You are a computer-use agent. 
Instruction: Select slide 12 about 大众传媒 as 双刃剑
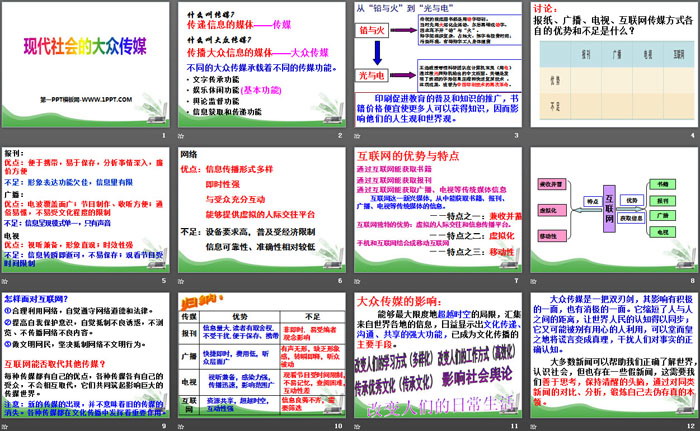click(x=614, y=356)
